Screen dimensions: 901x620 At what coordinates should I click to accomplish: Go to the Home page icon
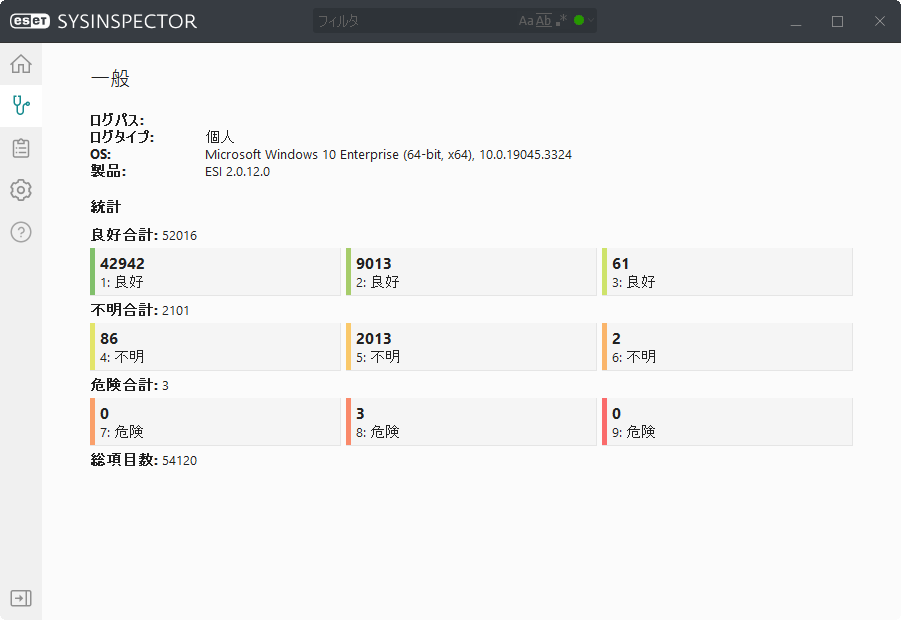(x=21, y=64)
